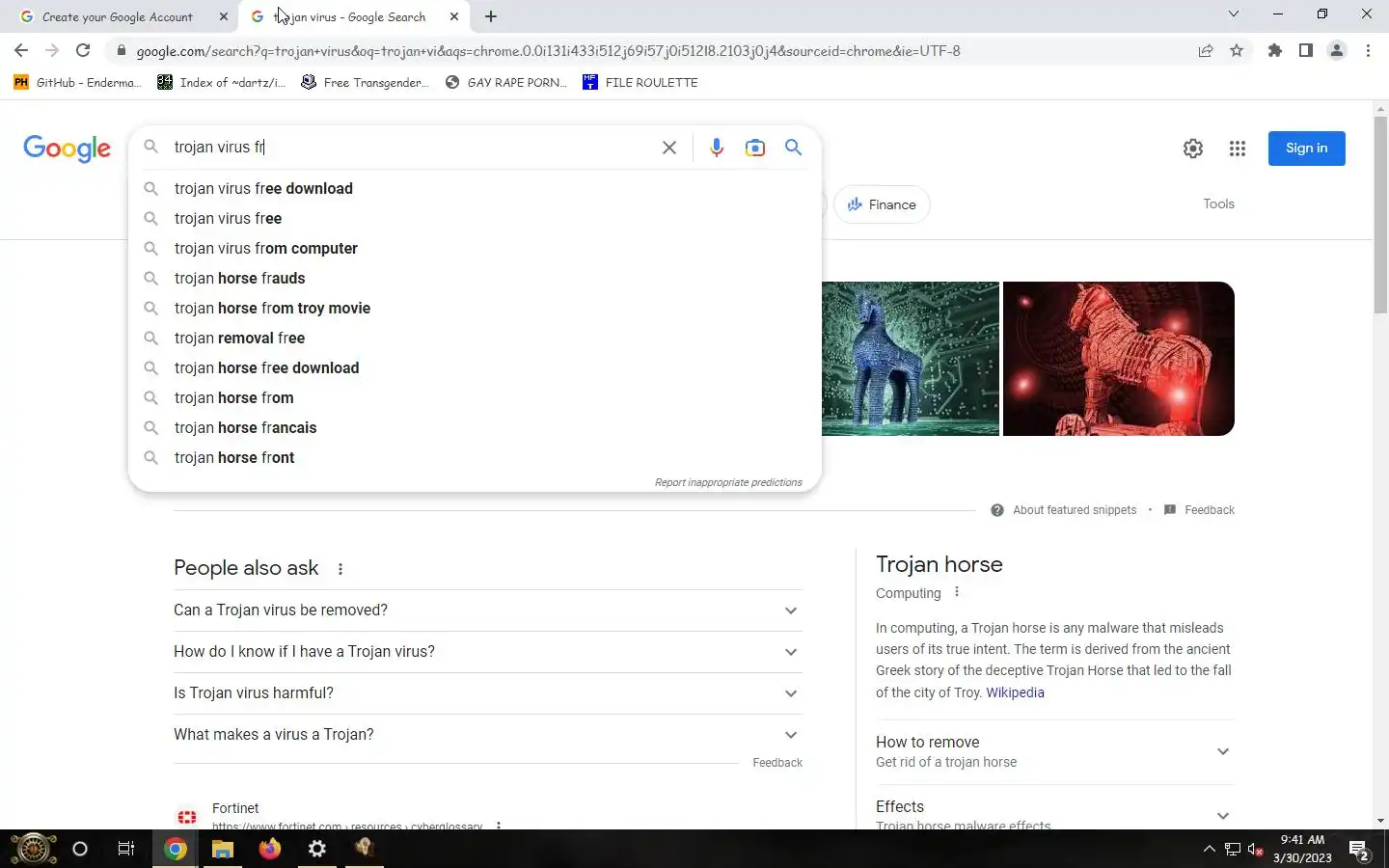The width and height of the screenshot is (1389, 868).
Task: Open Index of ~dartz bookmark
Action: [x=222, y=83]
